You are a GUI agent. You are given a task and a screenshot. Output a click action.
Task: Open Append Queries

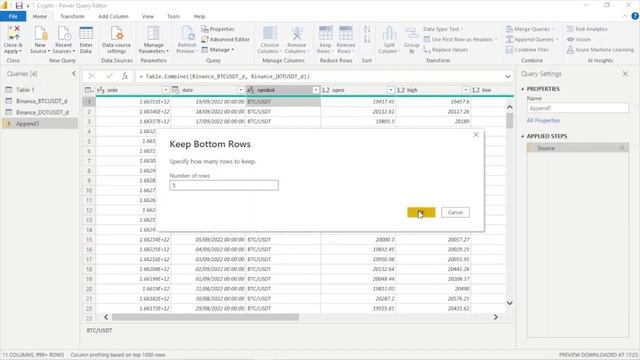pos(531,39)
